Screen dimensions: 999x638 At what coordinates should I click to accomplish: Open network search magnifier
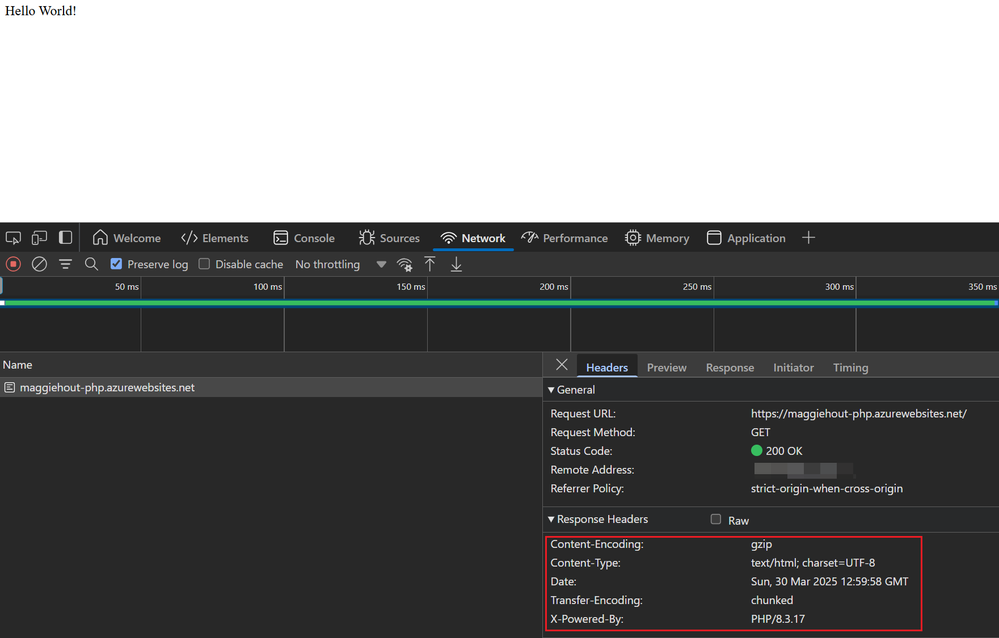click(x=91, y=264)
